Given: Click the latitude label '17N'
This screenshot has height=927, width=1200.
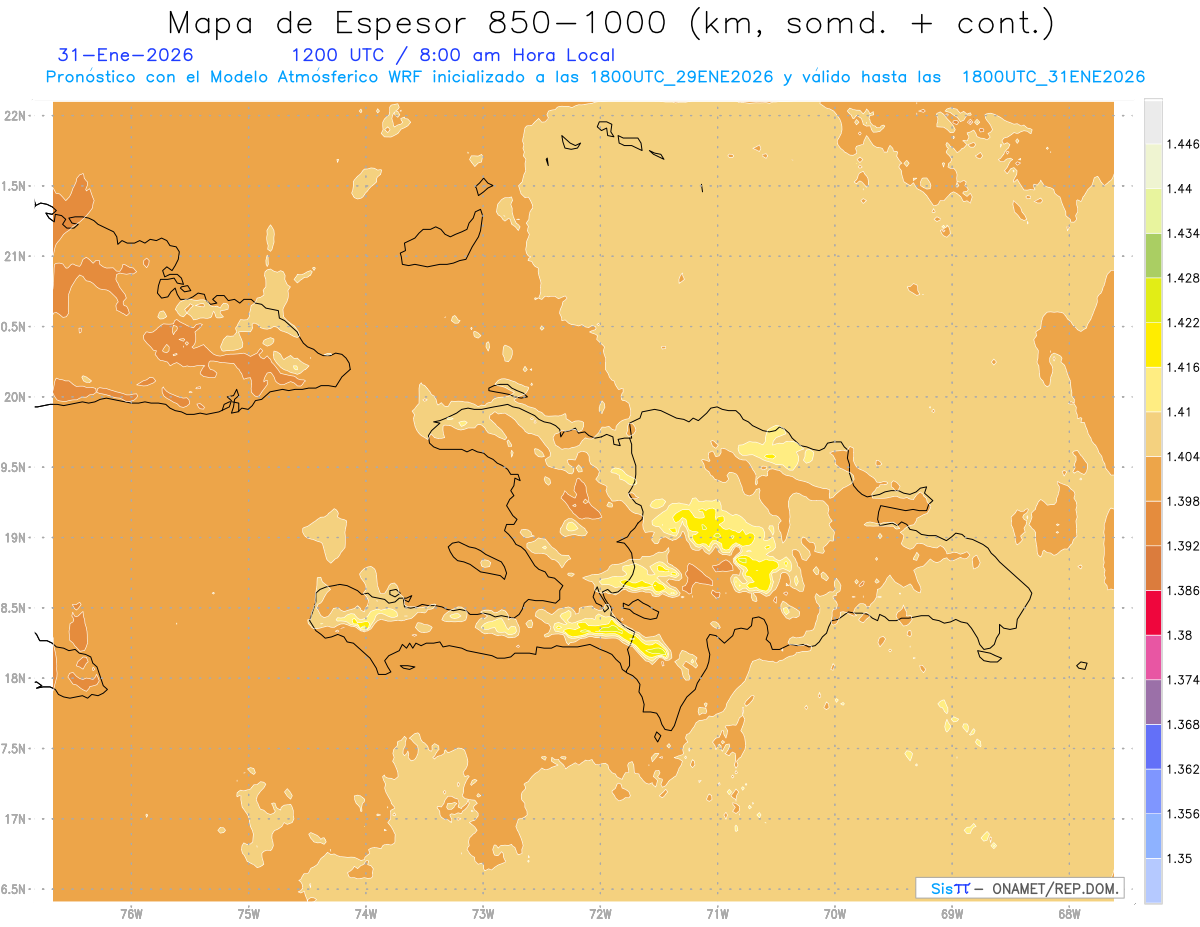Looking at the screenshot, I should pos(16,819).
